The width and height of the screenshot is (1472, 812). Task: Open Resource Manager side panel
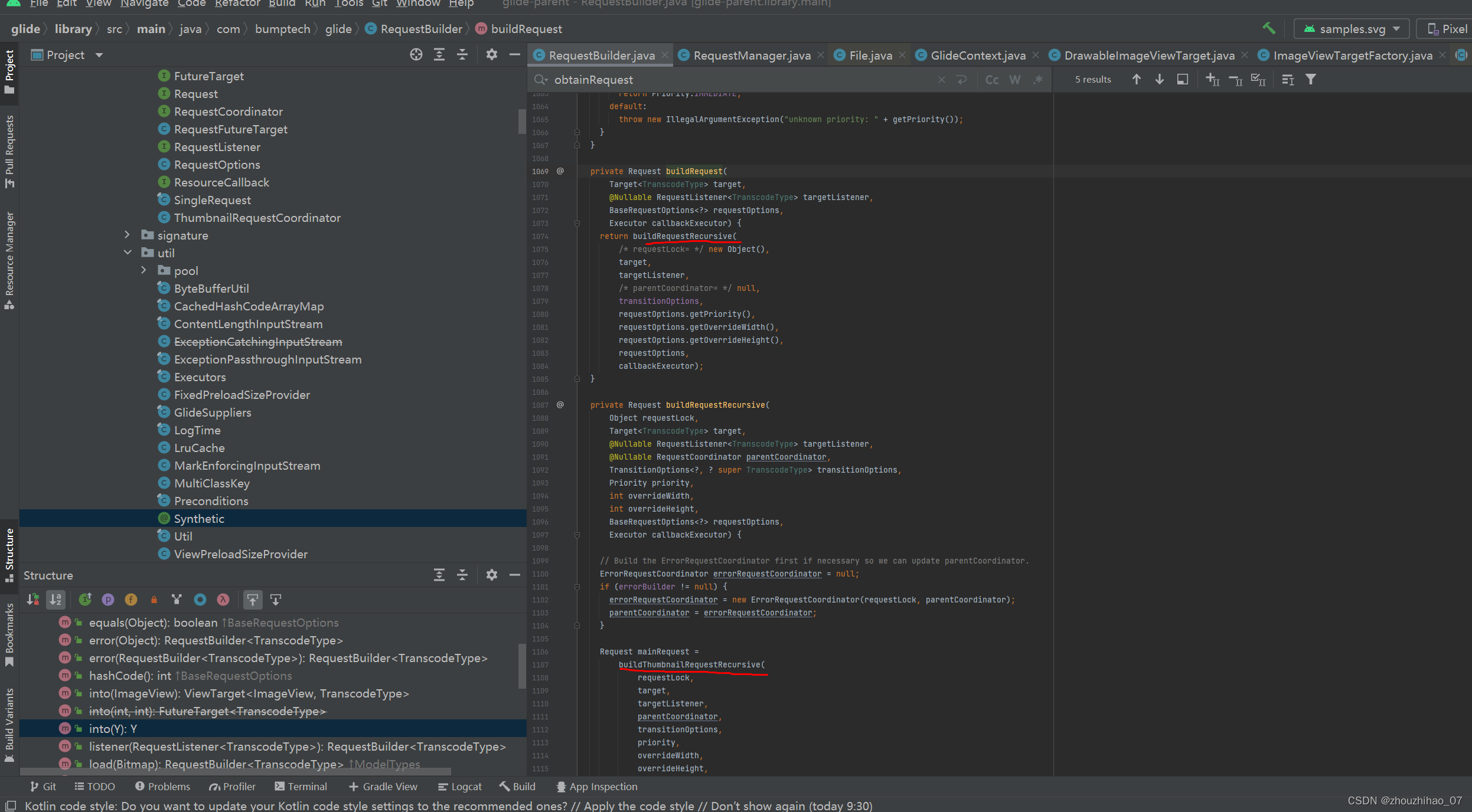(x=9, y=260)
